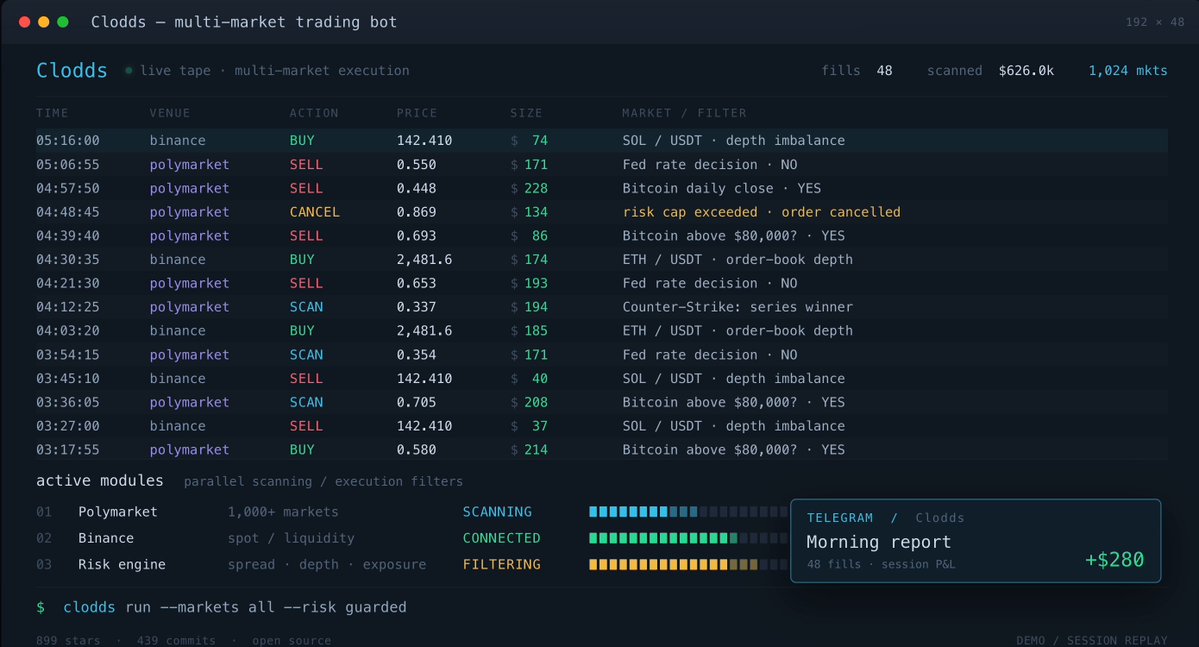Select the price 0.337
This screenshot has height=647, width=1199.
[416, 307]
